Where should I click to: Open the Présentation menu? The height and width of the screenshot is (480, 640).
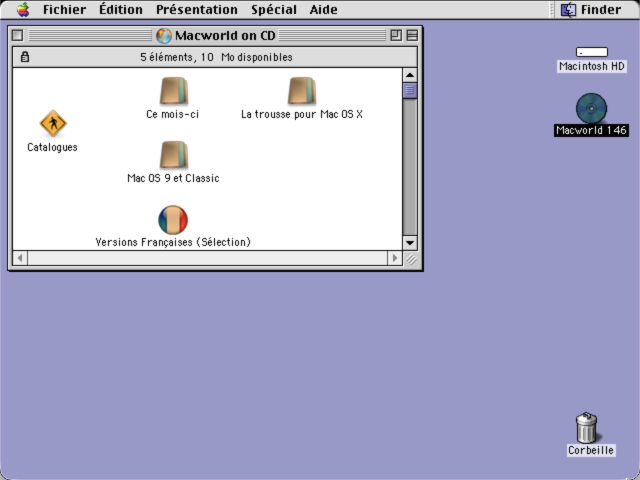(197, 9)
